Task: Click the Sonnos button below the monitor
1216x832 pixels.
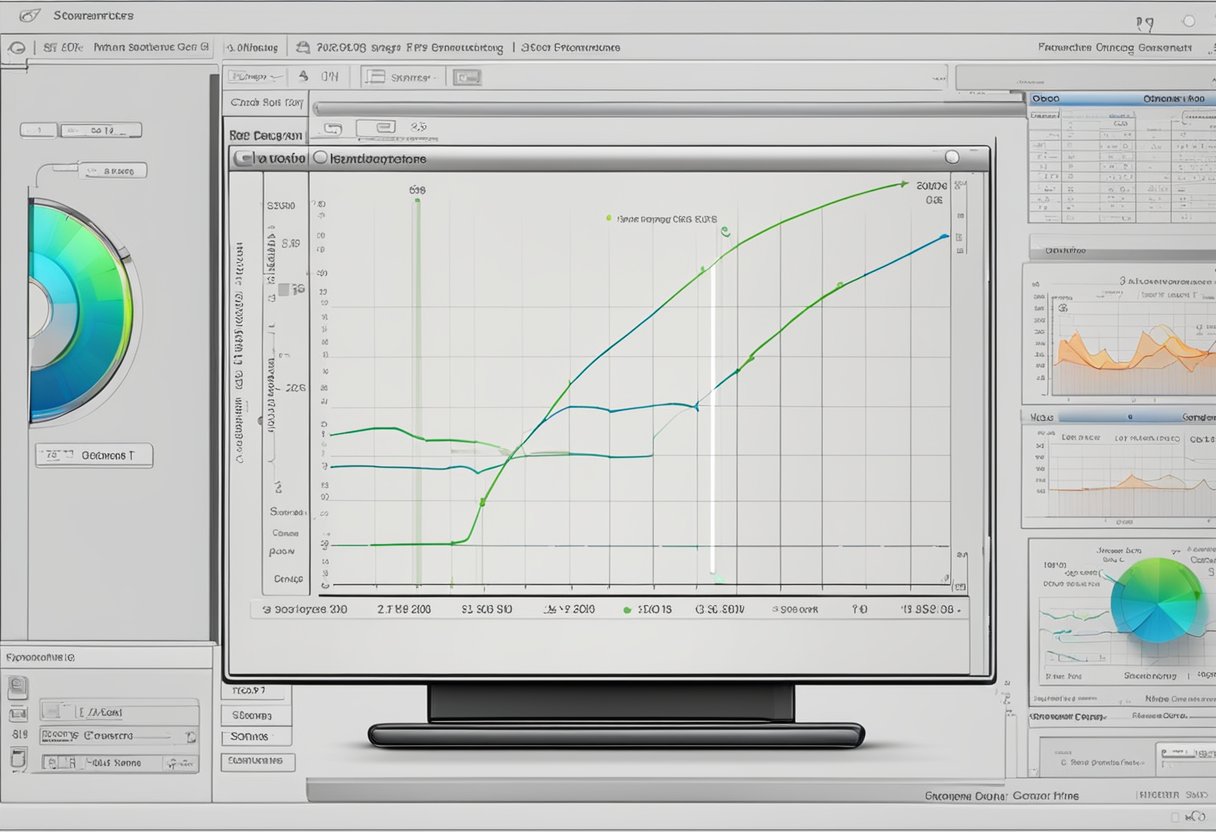Action: point(254,736)
